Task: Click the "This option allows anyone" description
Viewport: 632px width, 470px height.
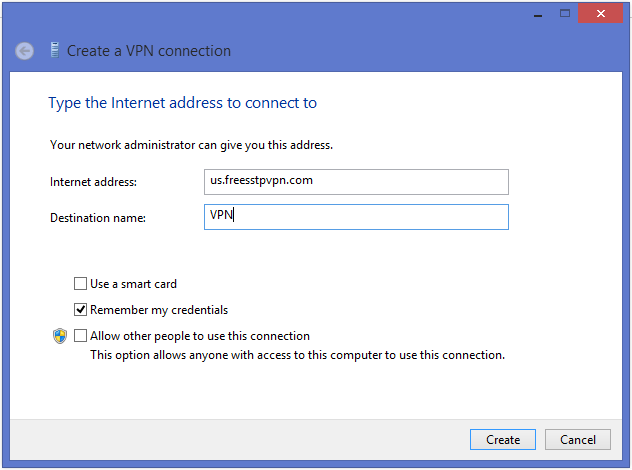Action: tap(297, 355)
